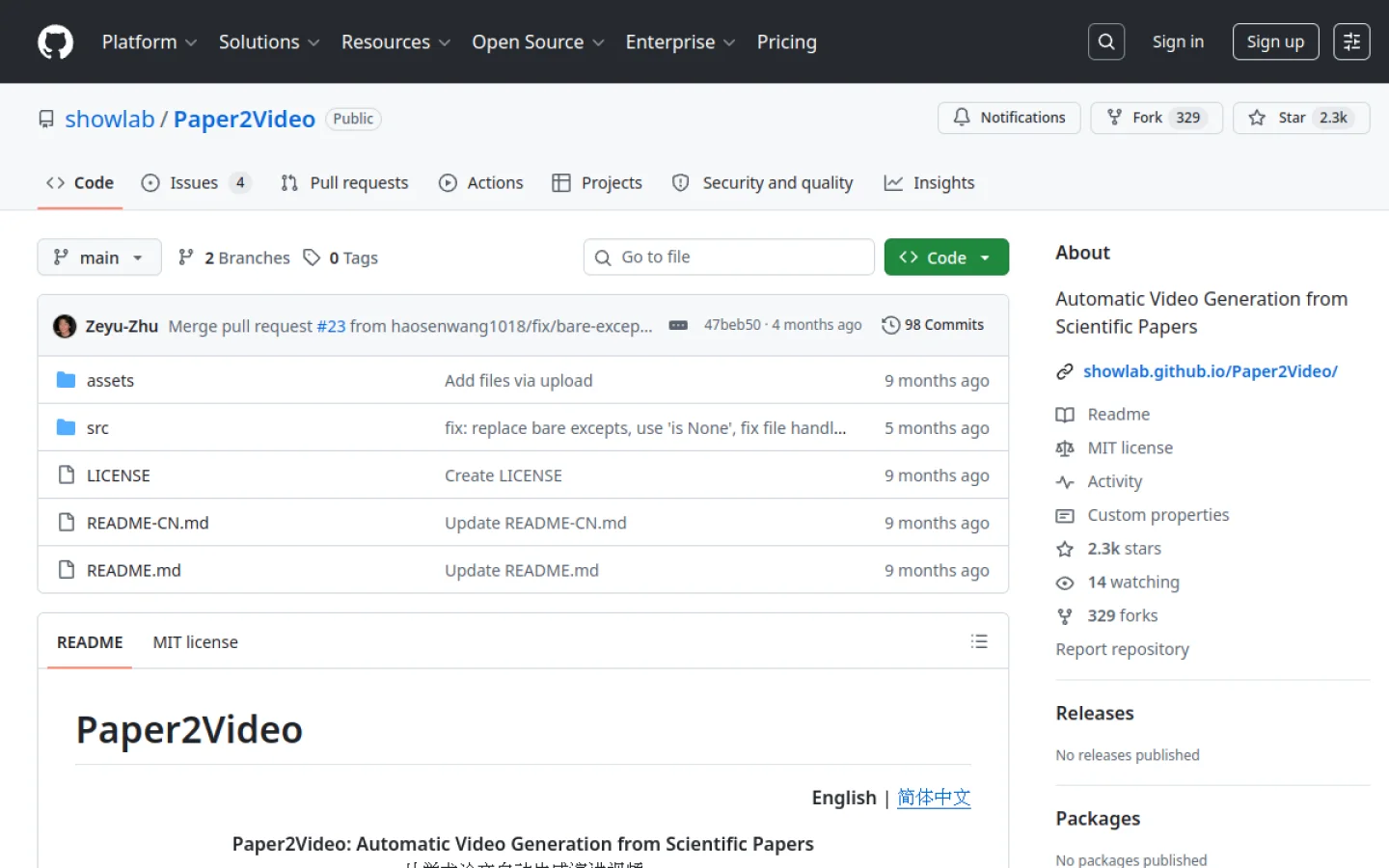Expand the Solutions menu
1389x868 pixels.
(x=269, y=42)
